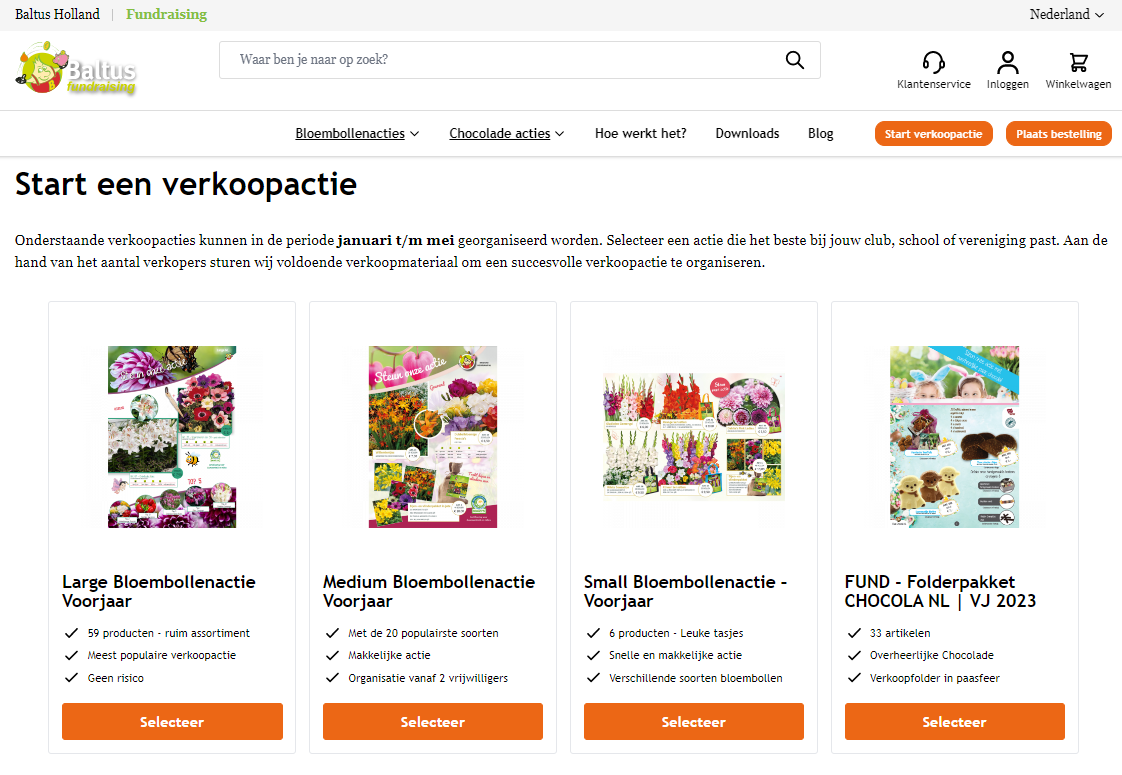Expand the Chocolade acties menu
The image size is (1122, 775).
click(x=507, y=134)
